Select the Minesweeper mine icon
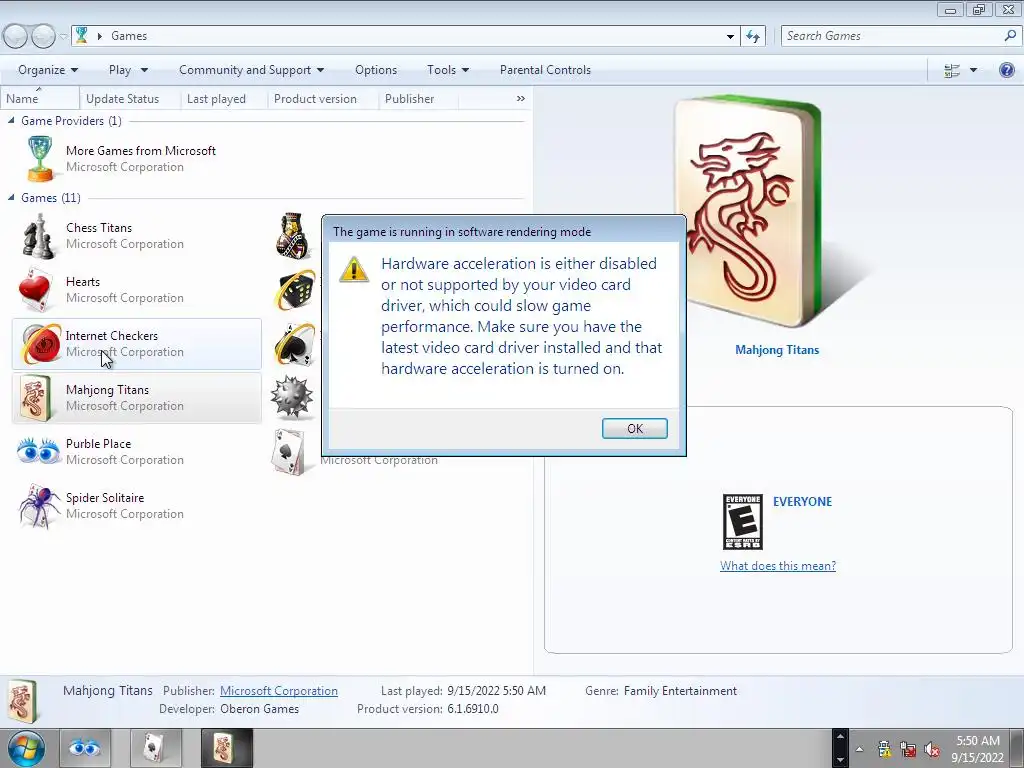 291,397
